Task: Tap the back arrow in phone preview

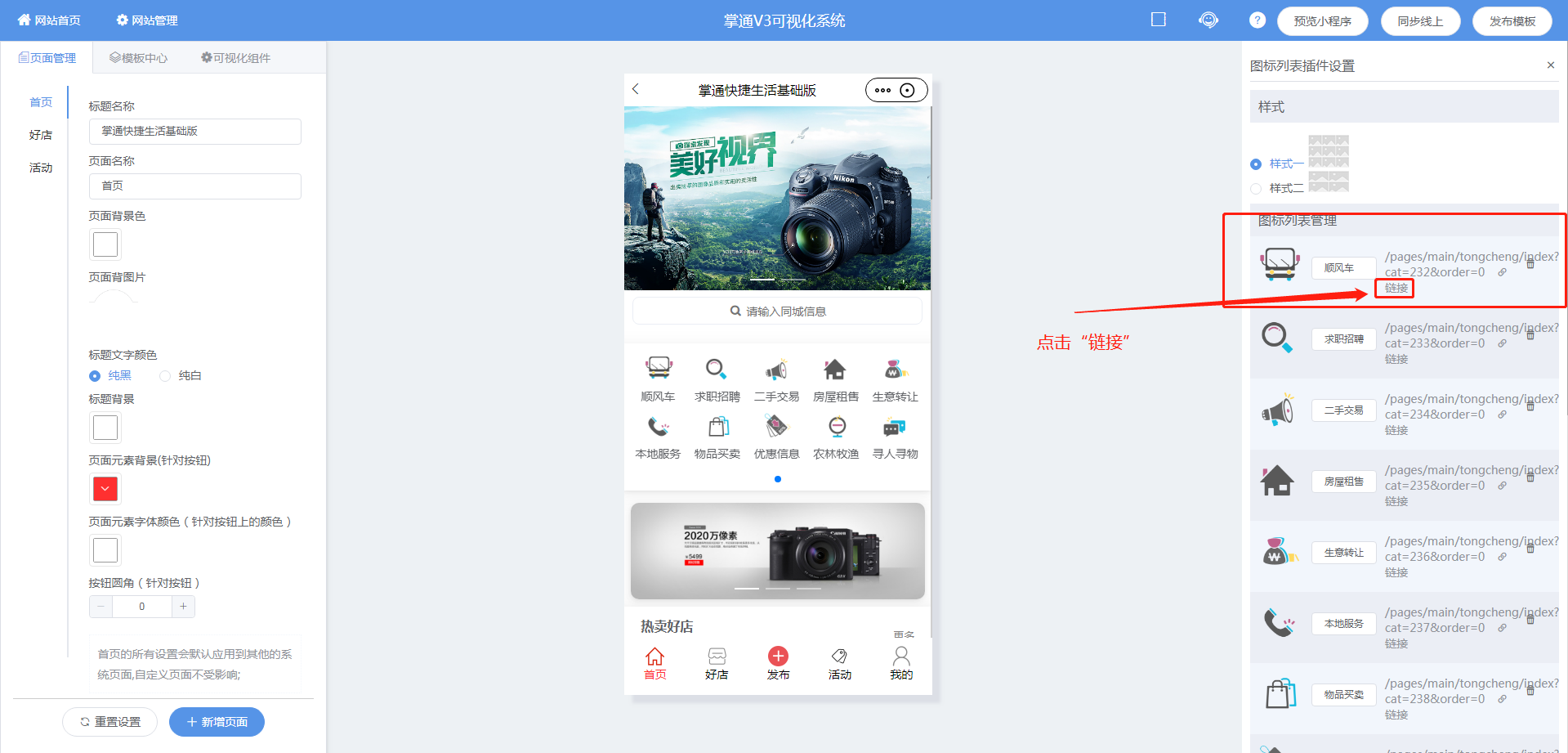Action: (636, 89)
